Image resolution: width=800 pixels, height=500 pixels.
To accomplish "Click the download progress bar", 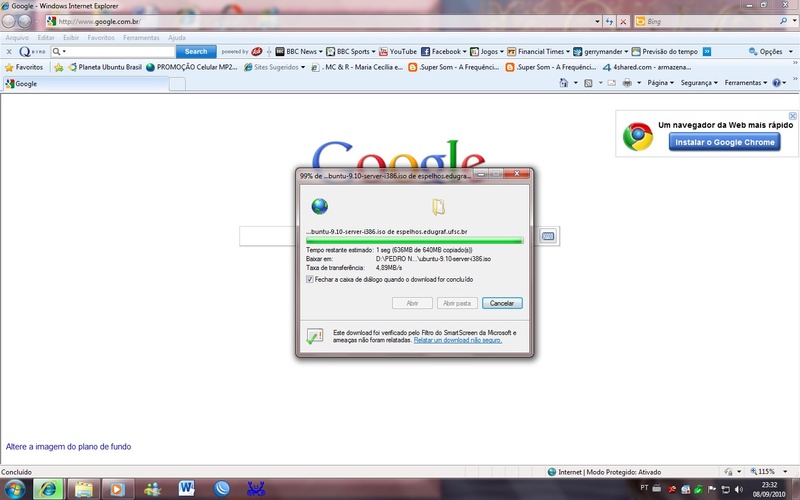I will [x=414, y=240].
